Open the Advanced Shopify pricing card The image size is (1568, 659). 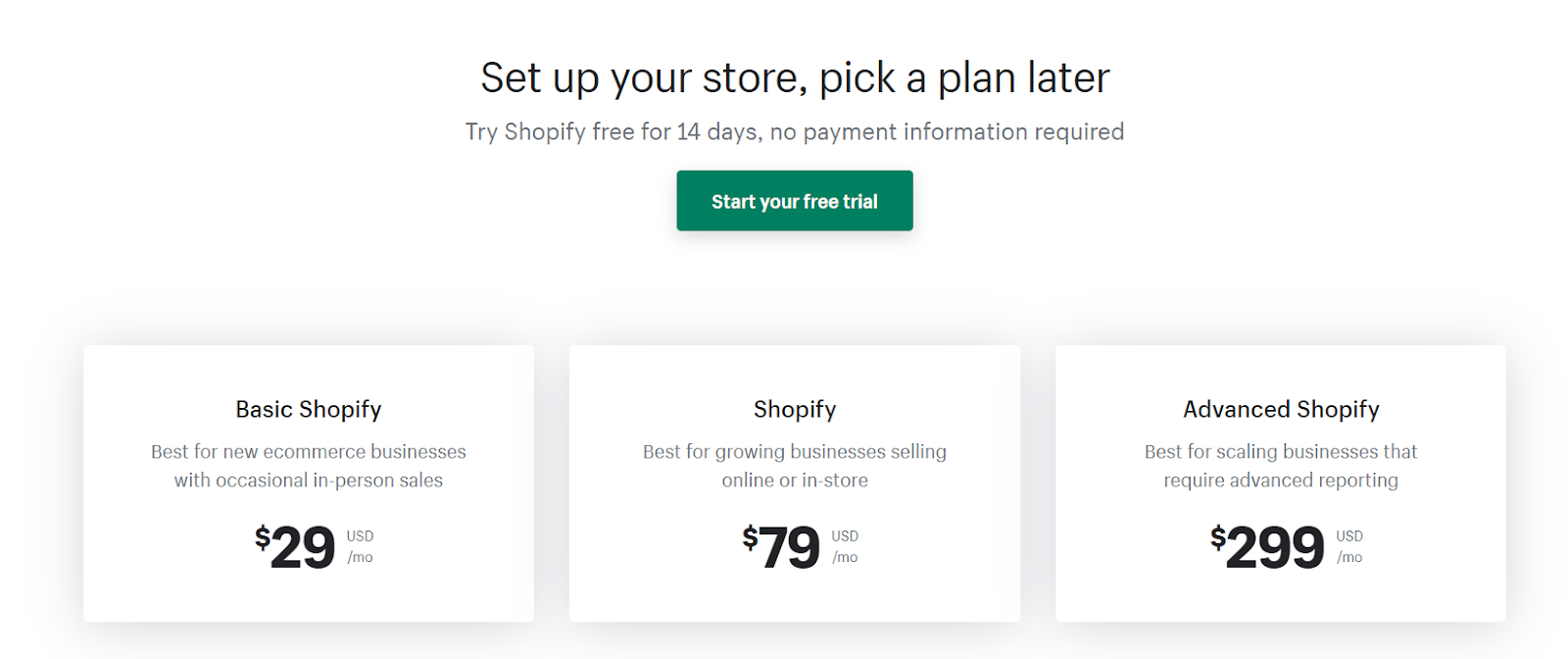tap(1281, 482)
